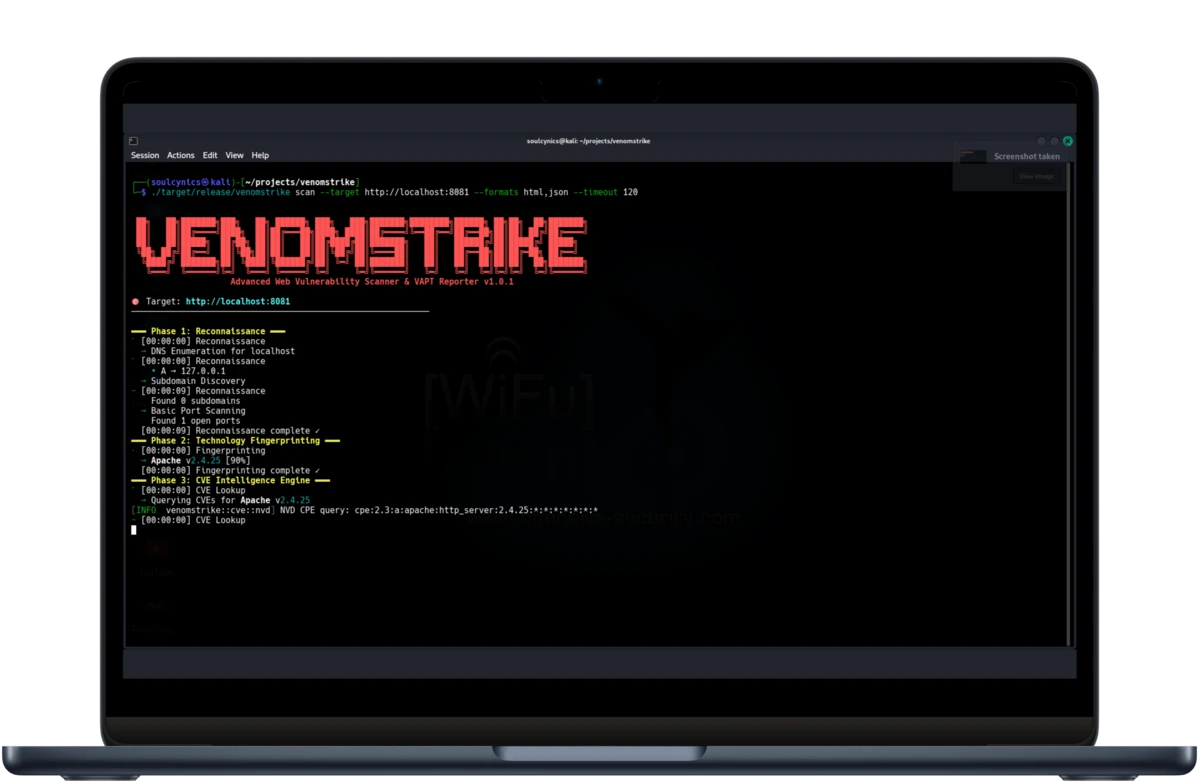Screen dimensions: 1200x783
Task: Click the Basic Port Scanning line
Action: [x=193, y=411]
